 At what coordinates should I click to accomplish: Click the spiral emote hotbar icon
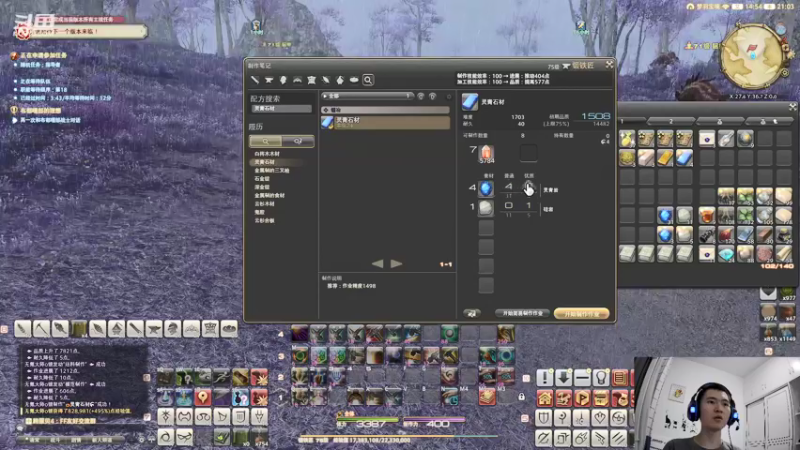coord(165,437)
